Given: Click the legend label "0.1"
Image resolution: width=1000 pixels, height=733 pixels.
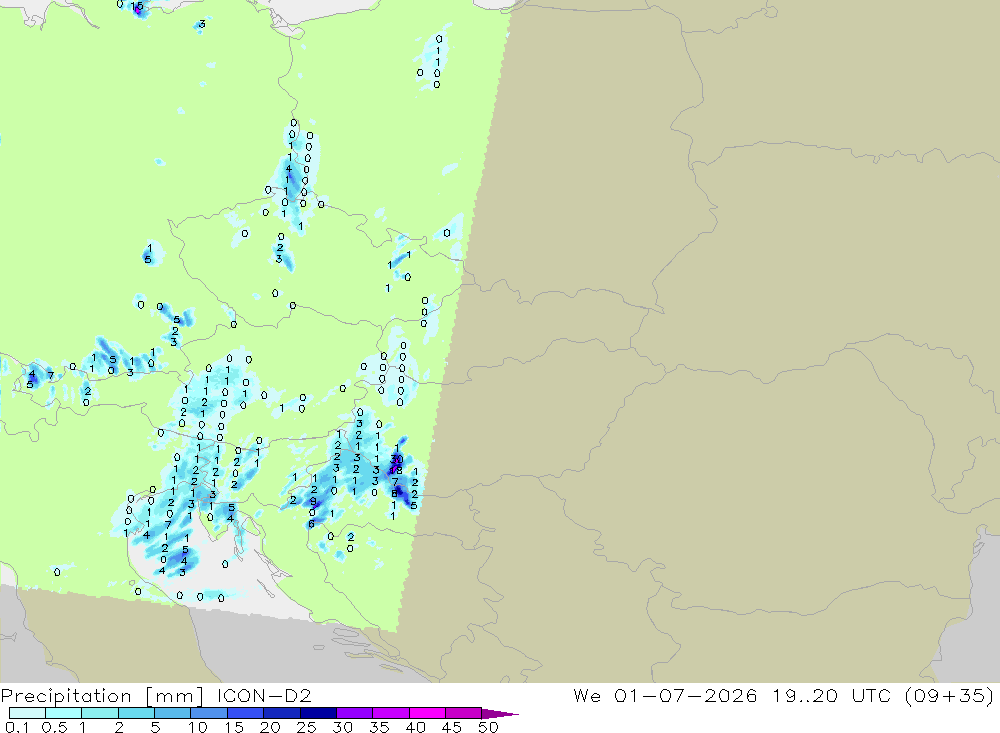Looking at the screenshot, I should coord(17,727).
